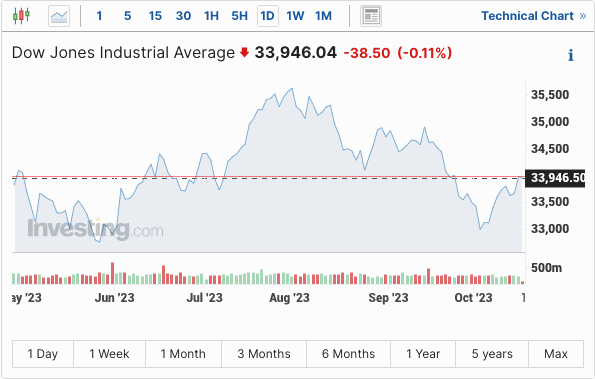Show the 6 Months range
Image resolution: width=595 pixels, height=379 pixels.
(348, 354)
